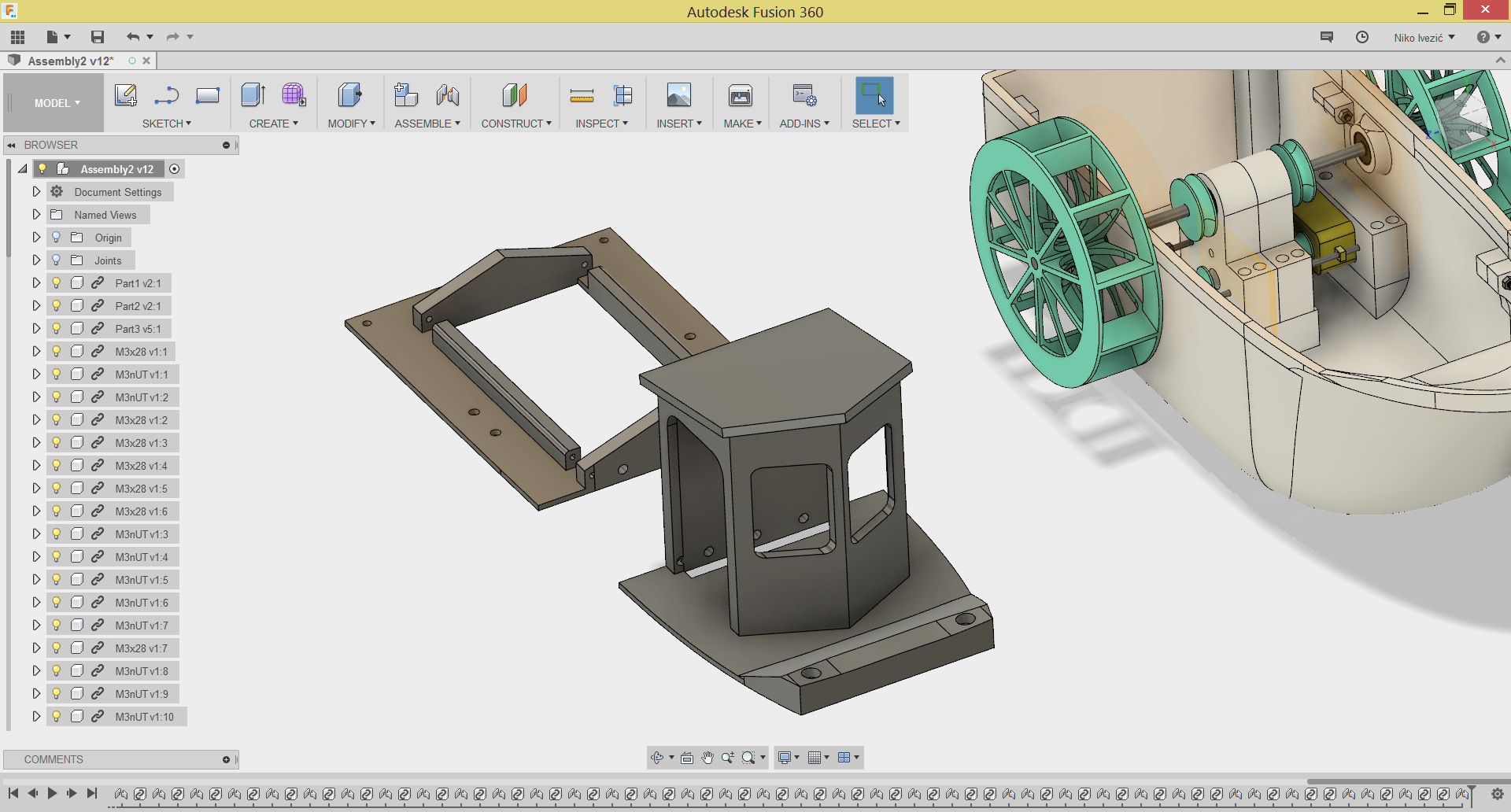Expand the Document Settings node
Image resolution: width=1511 pixels, height=812 pixels.
[x=36, y=191]
